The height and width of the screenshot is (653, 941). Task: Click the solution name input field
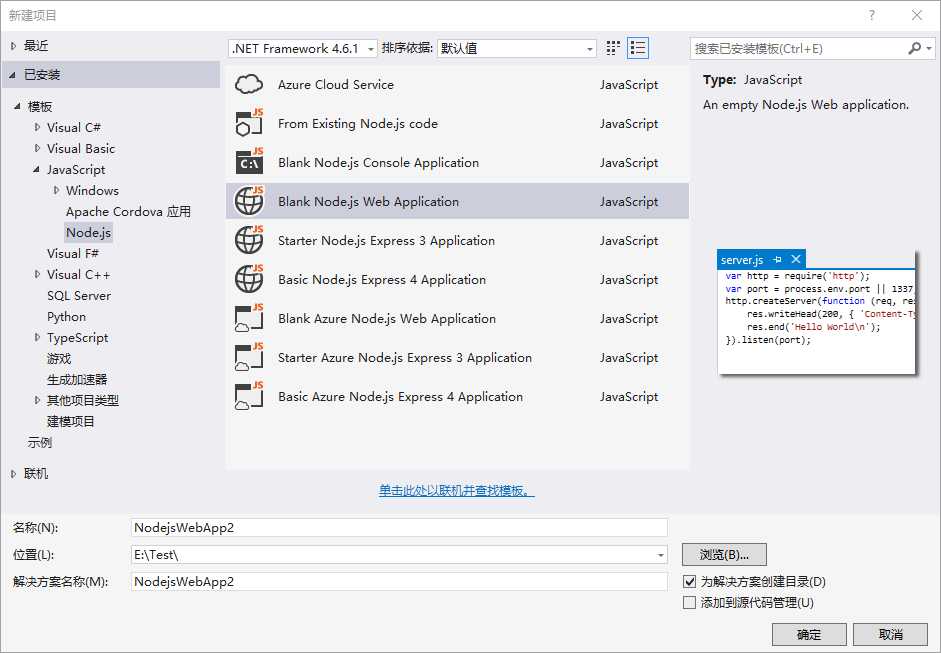pyautogui.click(x=399, y=582)
